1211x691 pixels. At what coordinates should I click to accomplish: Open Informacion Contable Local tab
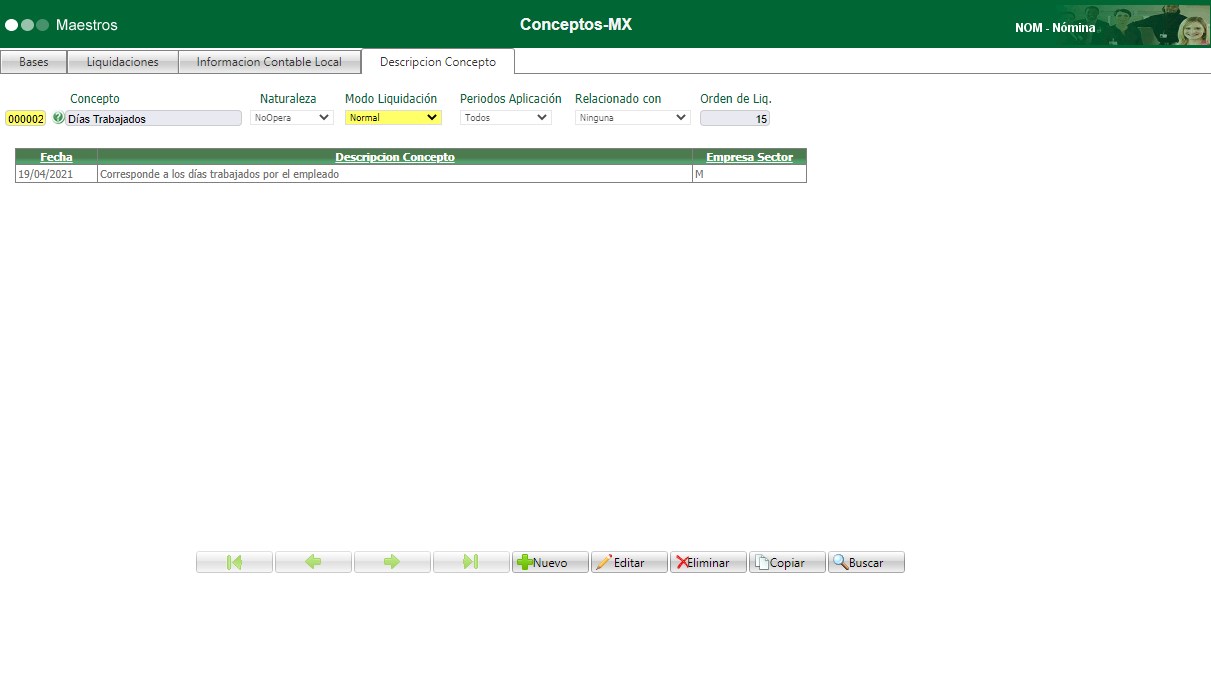coord(269,62)
